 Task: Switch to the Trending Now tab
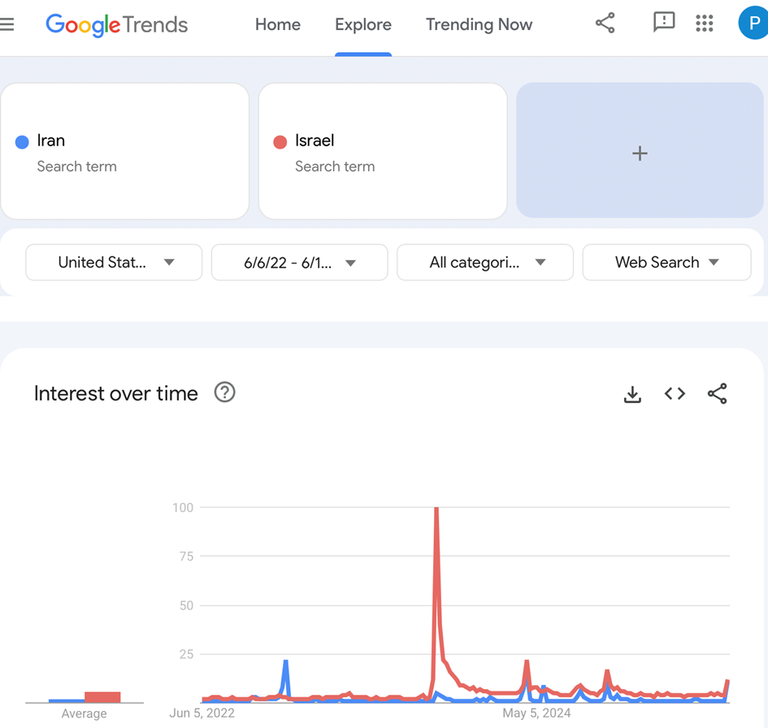[479, 25]
